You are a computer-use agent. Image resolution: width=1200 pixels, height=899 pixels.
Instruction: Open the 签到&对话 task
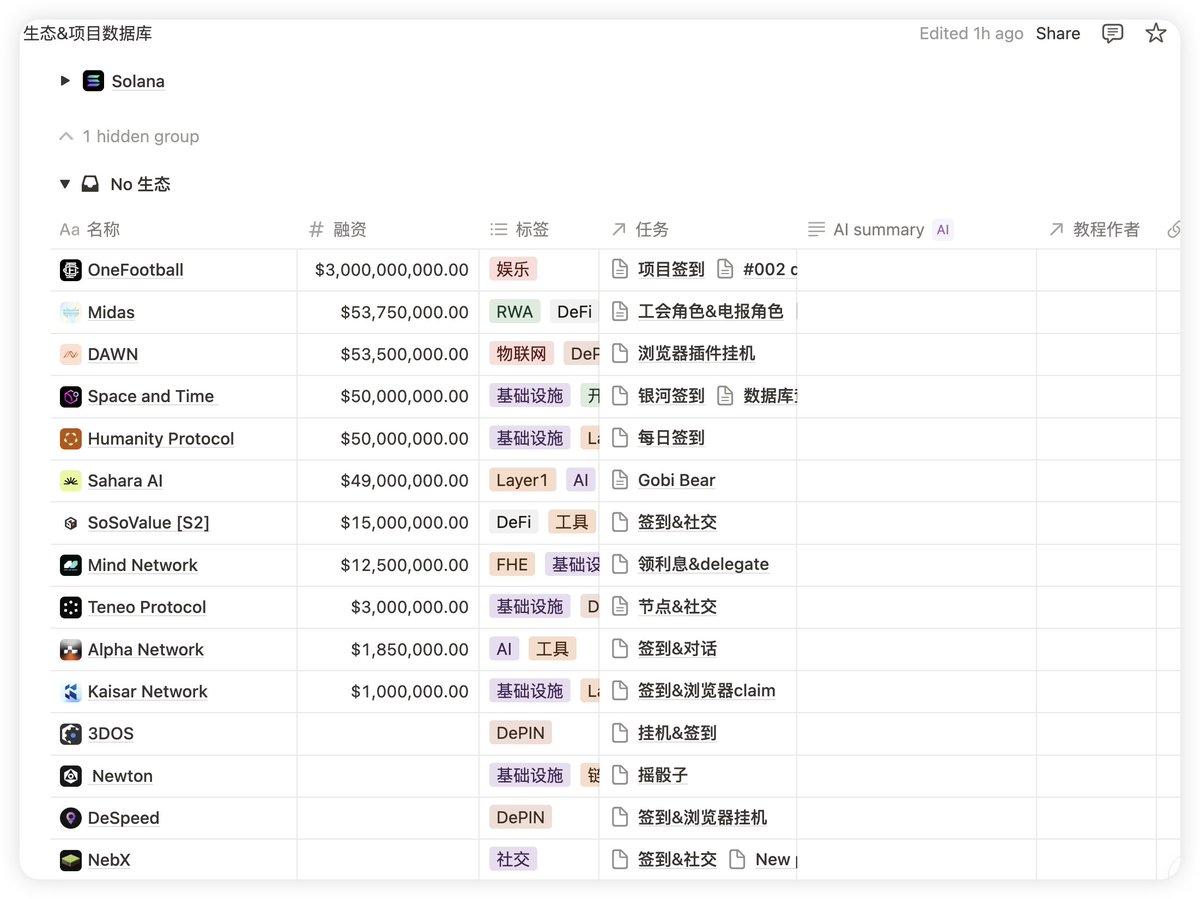(x=677, y=648)
